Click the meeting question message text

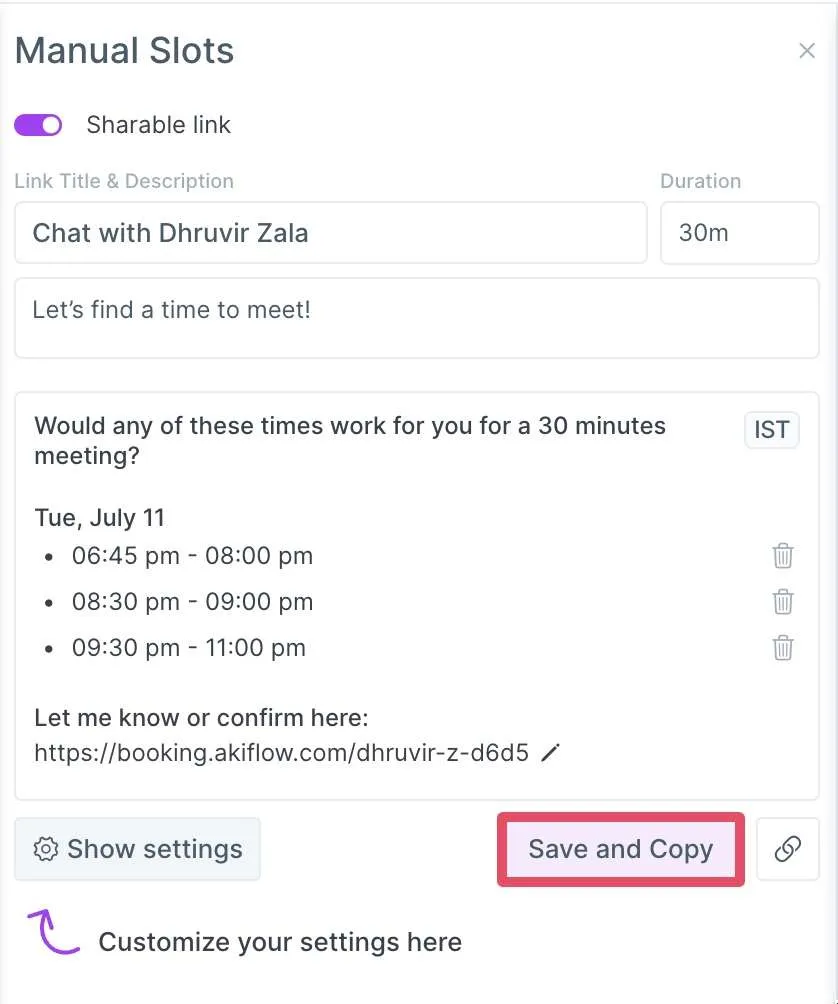click(x=350, y=441)
